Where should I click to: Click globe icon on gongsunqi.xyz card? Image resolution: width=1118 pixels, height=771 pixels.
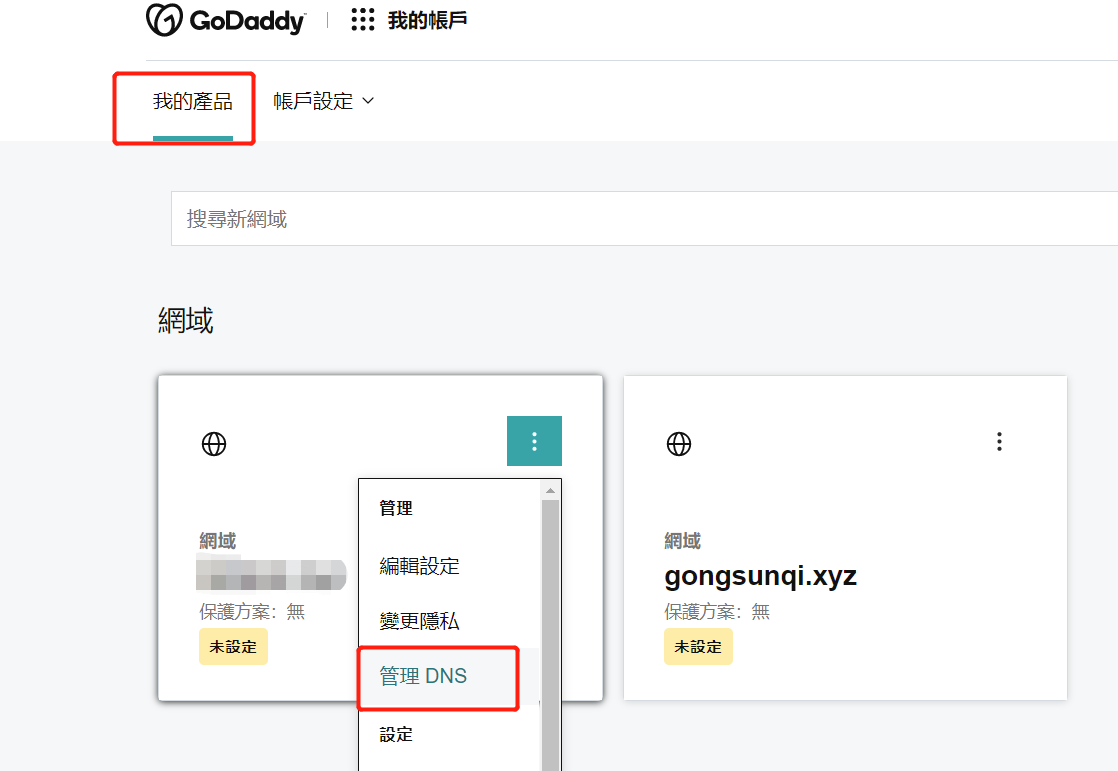coord(679,444)
